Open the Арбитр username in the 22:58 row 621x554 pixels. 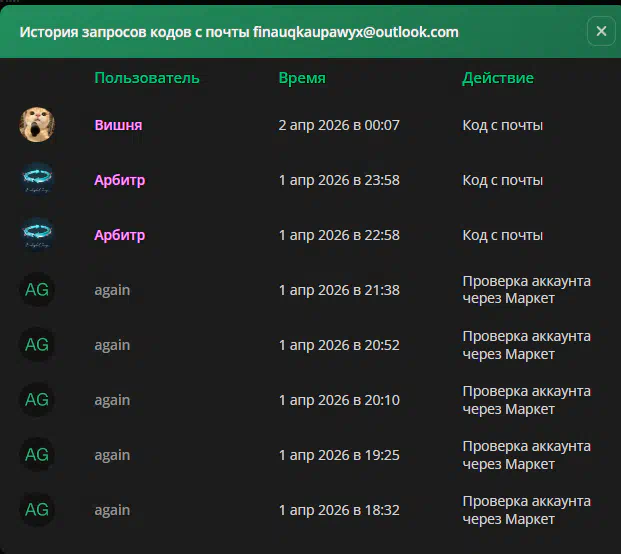coord(120,235)
